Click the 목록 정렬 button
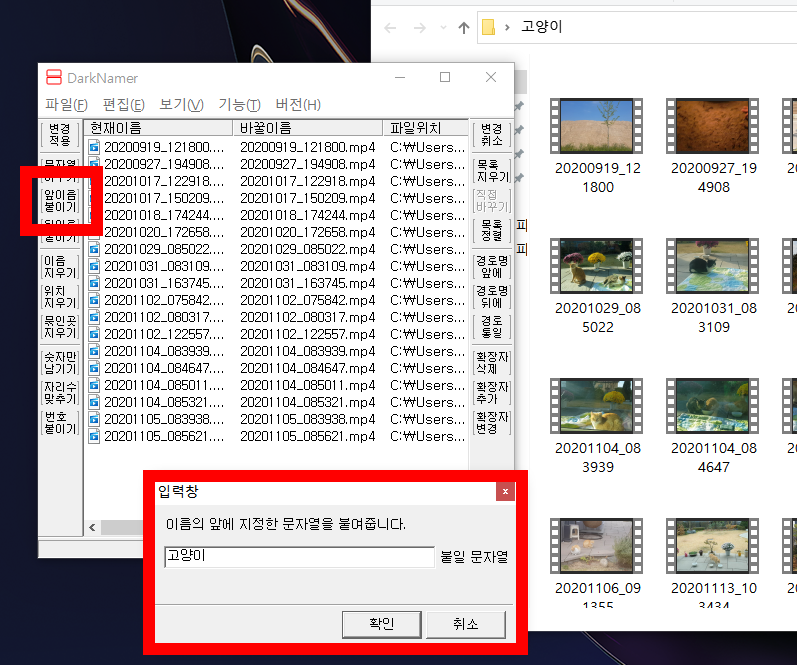This screenshot has width=797, height=665. (492, 230)
